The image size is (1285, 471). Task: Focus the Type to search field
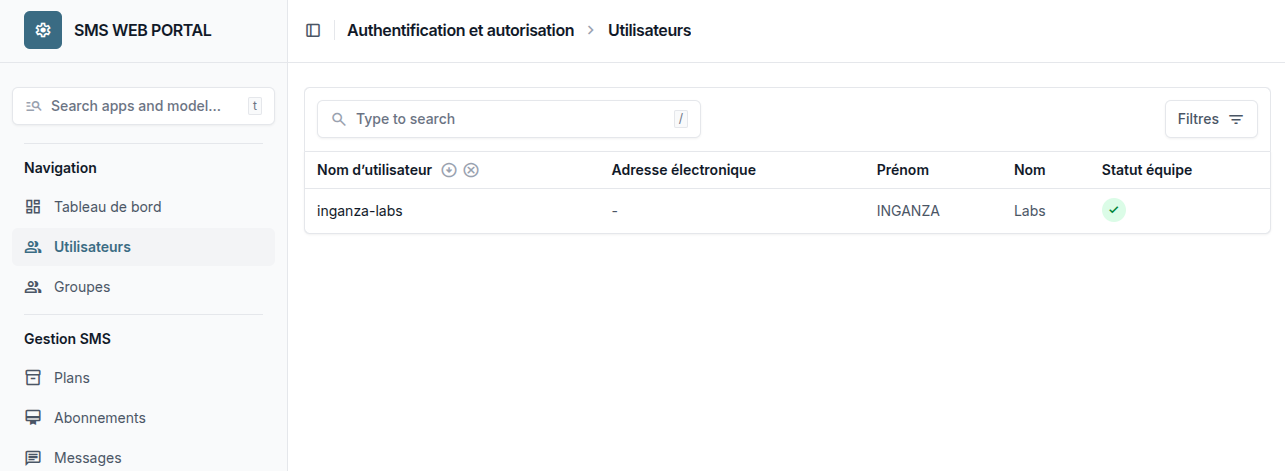click(509, 119)
